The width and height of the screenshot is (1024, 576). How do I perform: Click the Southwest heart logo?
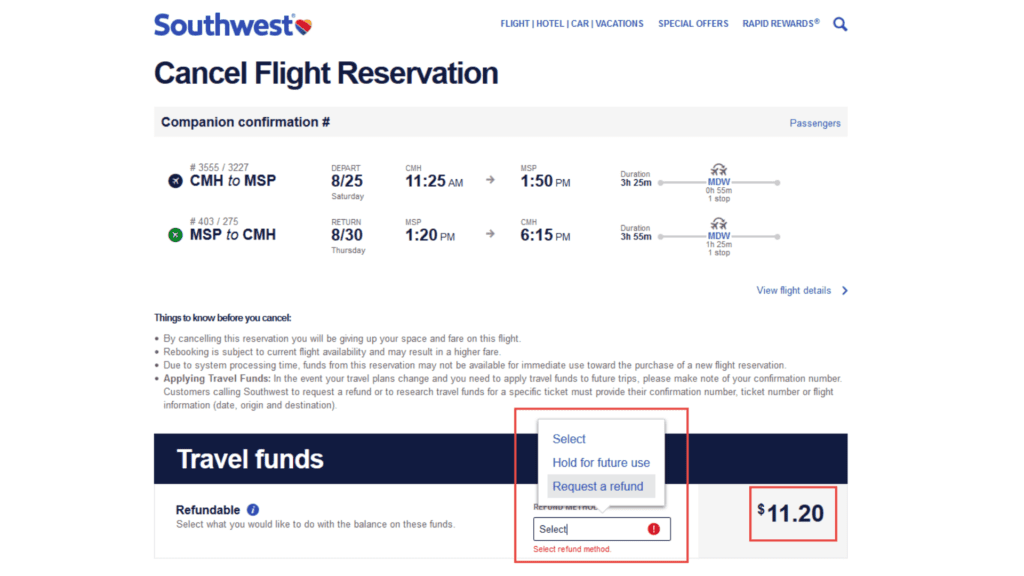pos(303,25)
